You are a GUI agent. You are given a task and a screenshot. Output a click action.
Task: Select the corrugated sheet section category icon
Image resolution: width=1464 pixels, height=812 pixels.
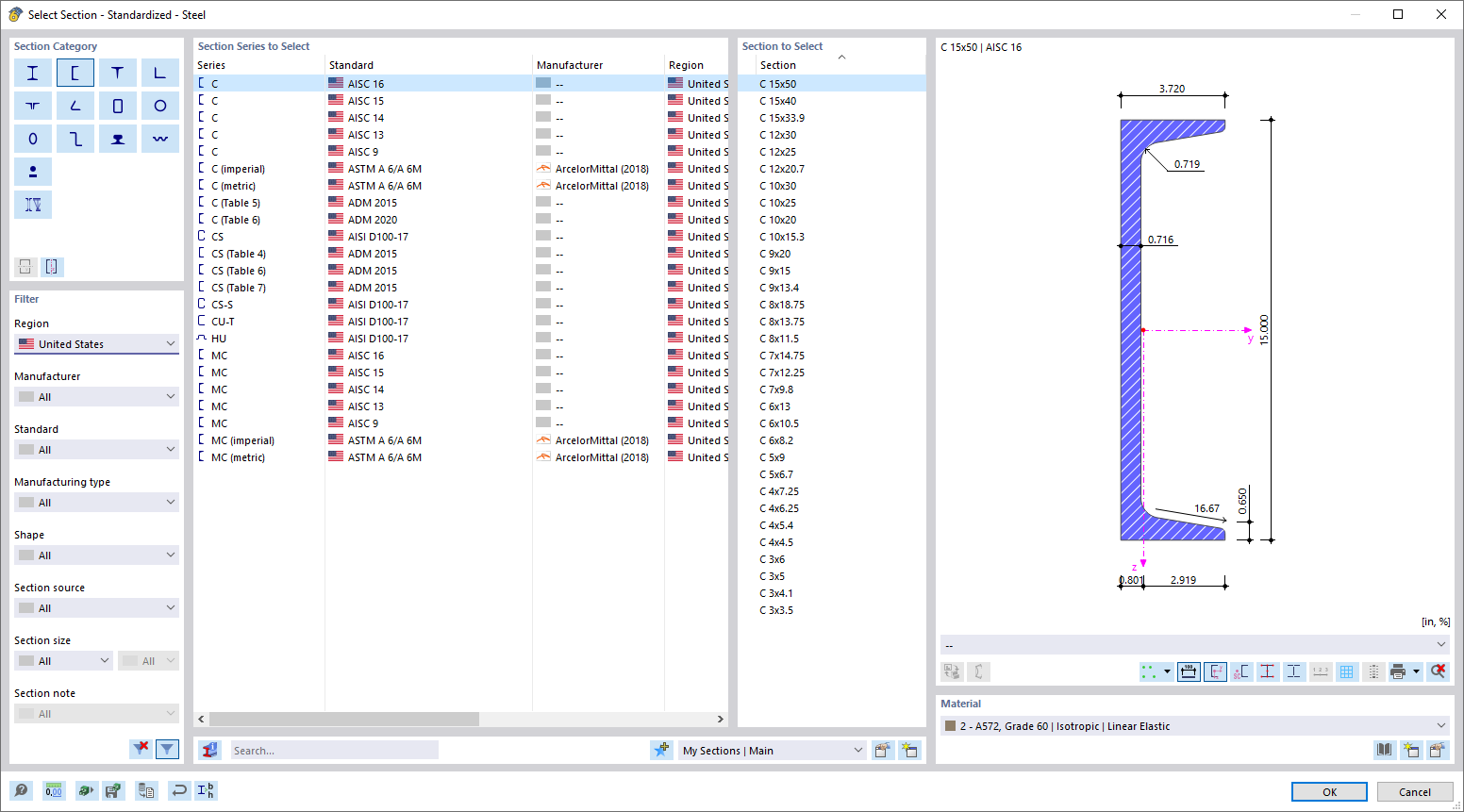(x=160, y=139)
